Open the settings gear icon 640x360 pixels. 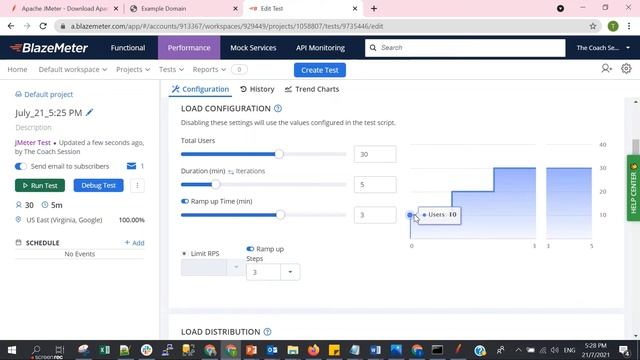click(x=626, y=69)
